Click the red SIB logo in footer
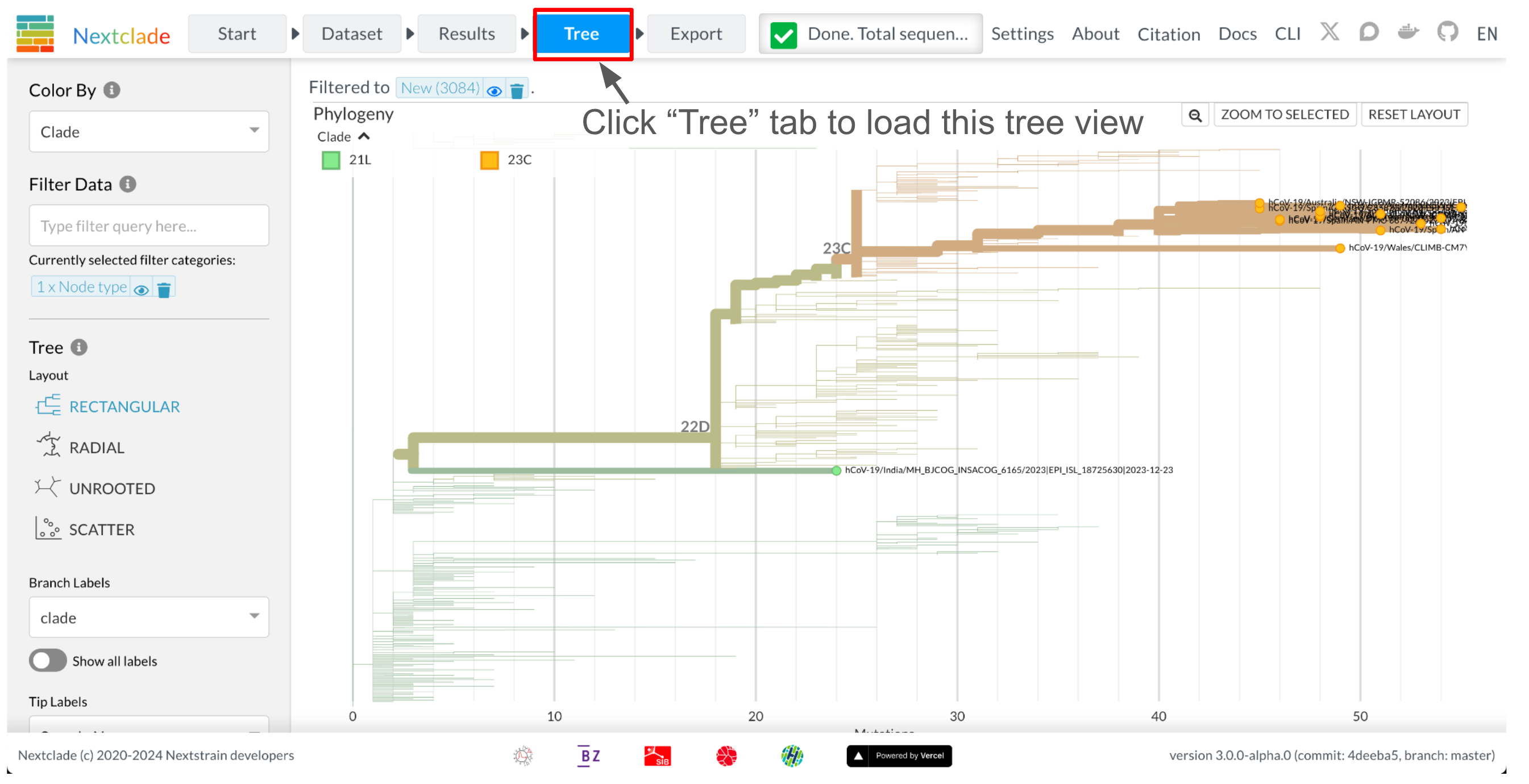The image size is (1529, 784). click(x=657, y=756)
